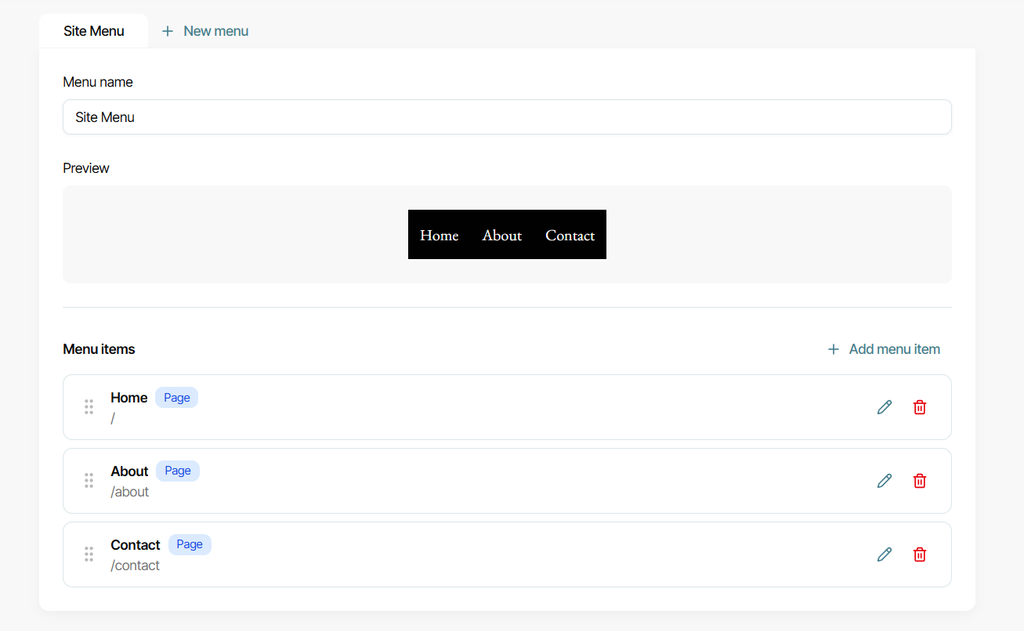
Task: Delete the Home menu item
Action: pyautogui.click(x=920, y=408)
